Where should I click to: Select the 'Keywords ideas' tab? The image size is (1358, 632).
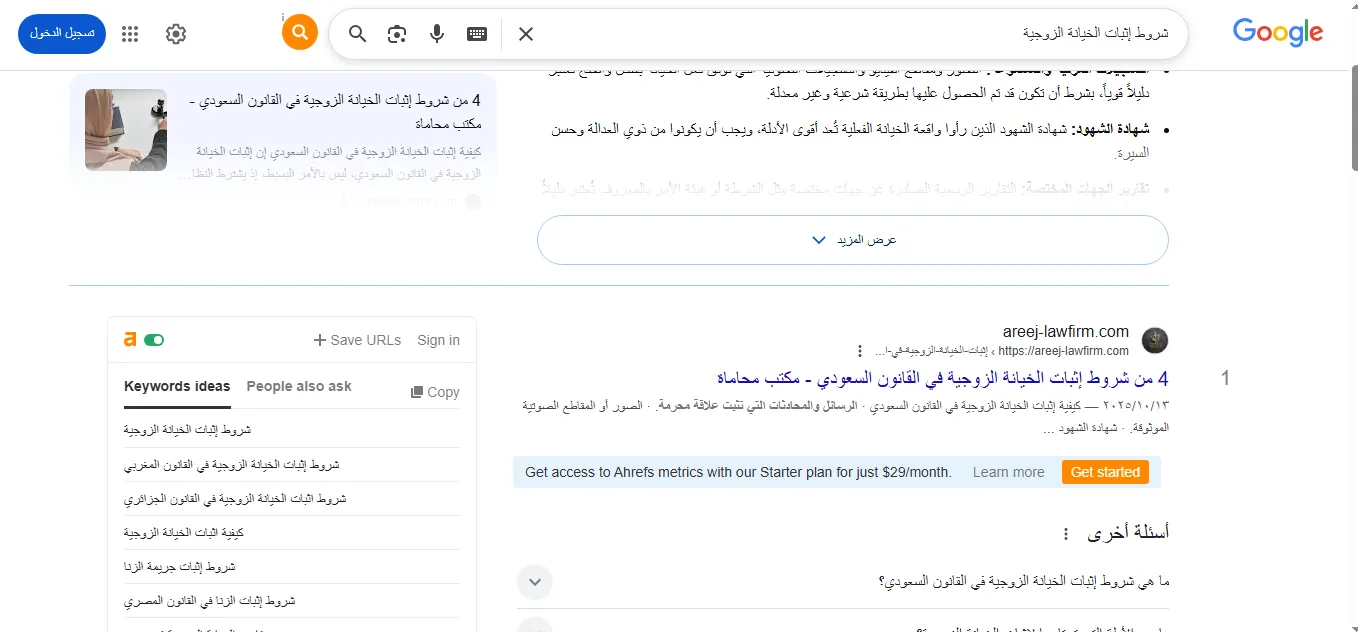tap(177, 386)
